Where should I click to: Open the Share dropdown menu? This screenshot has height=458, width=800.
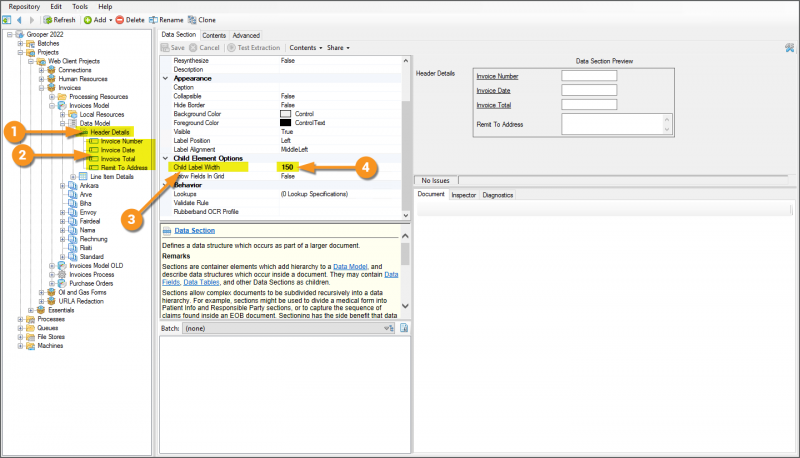point(337,47)
